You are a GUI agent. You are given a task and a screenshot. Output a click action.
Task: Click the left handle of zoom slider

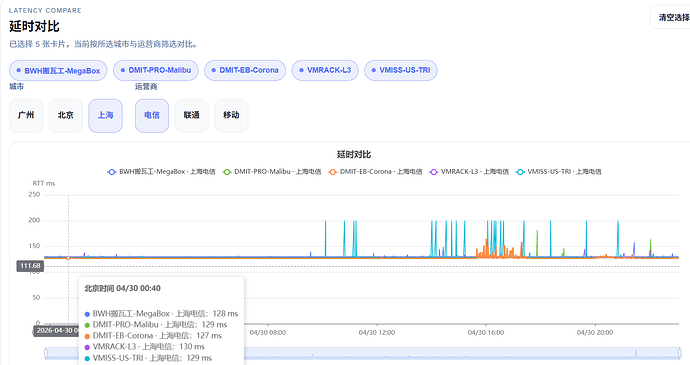(45, 353)
